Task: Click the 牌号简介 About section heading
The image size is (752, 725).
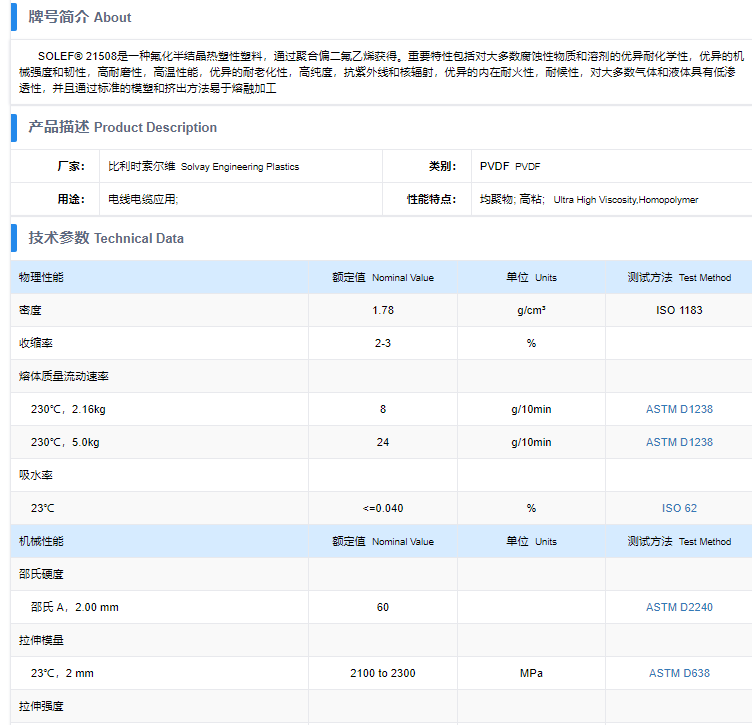Action: click(79, 17)
